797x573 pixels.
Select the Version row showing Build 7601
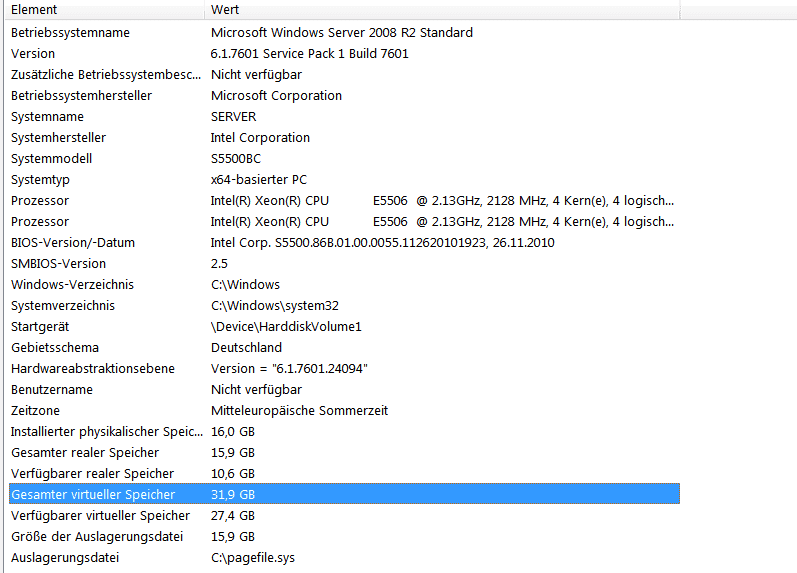pyautogui.click(x=33, y=53)
